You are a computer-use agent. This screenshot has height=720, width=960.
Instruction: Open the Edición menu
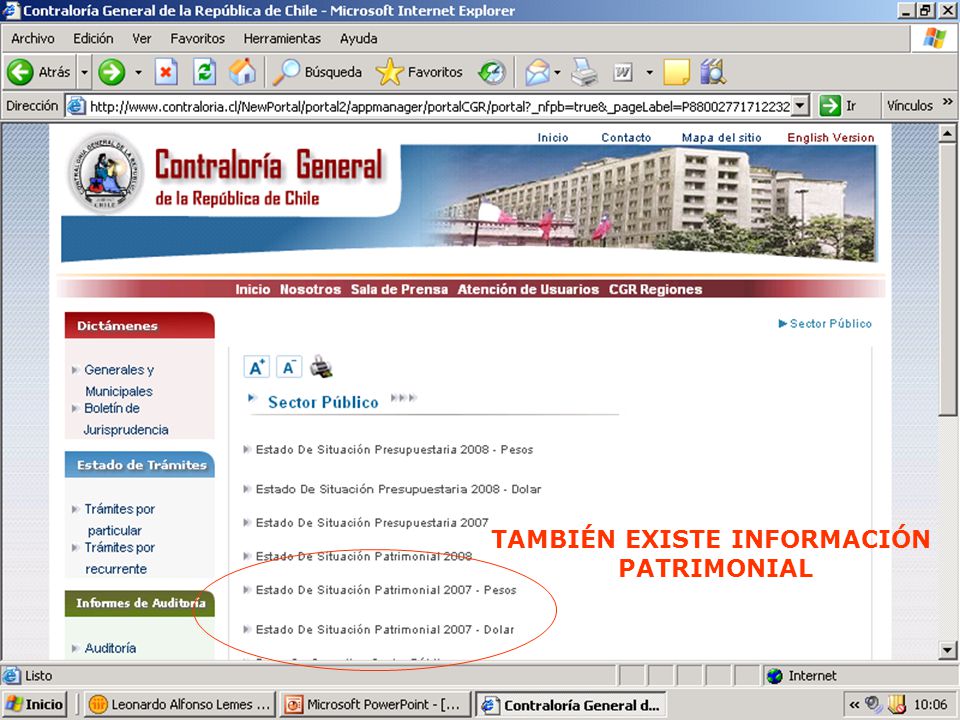[x=93, y=39]
